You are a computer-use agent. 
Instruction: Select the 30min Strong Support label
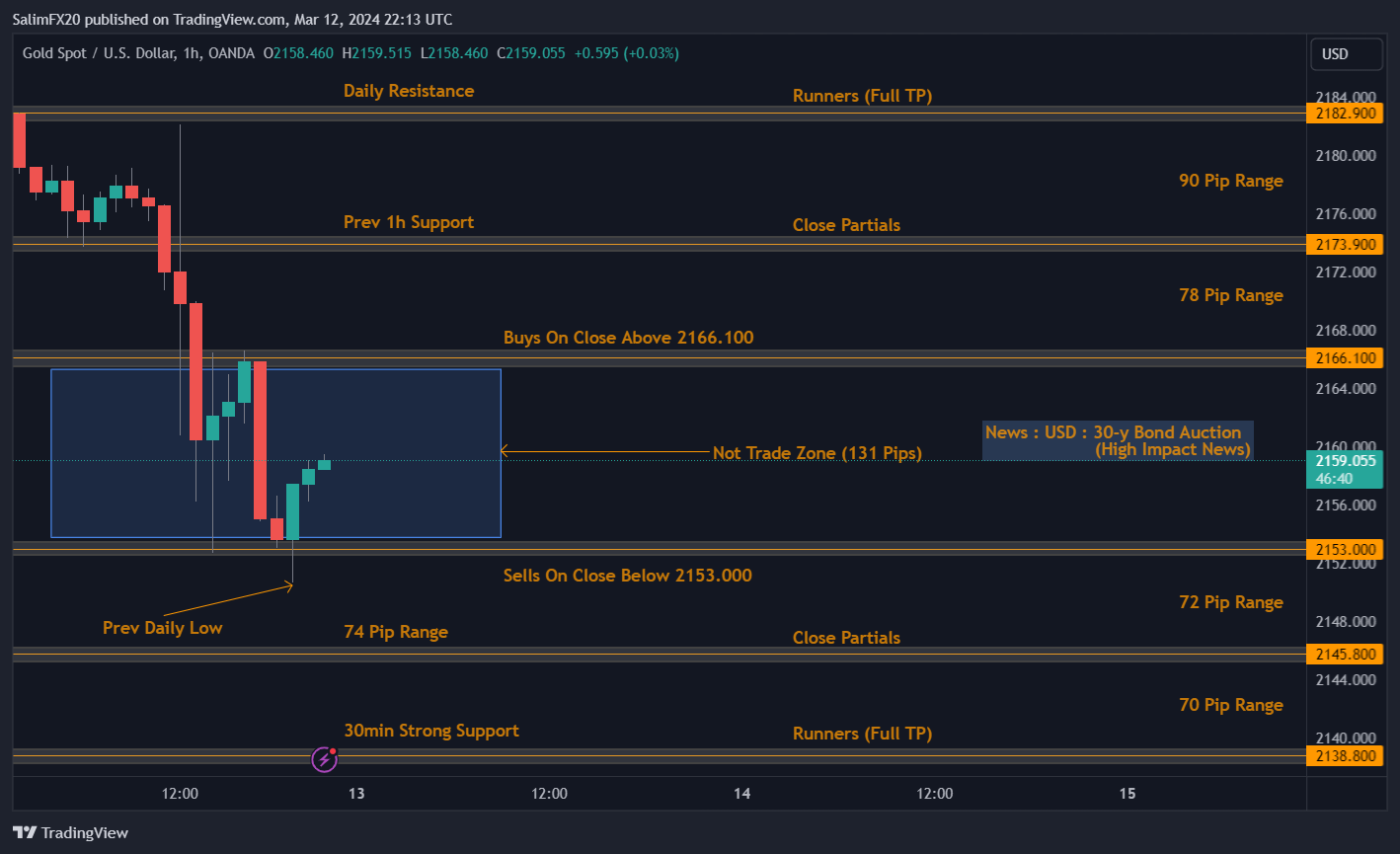[431, 731]
